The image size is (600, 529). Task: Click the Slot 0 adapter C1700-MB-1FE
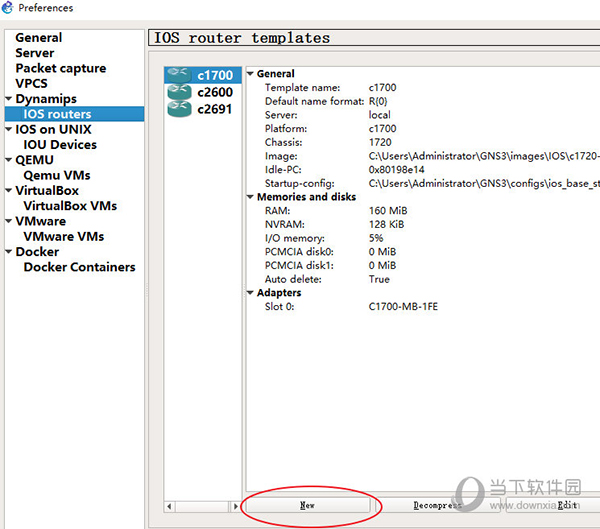(403, 307)
